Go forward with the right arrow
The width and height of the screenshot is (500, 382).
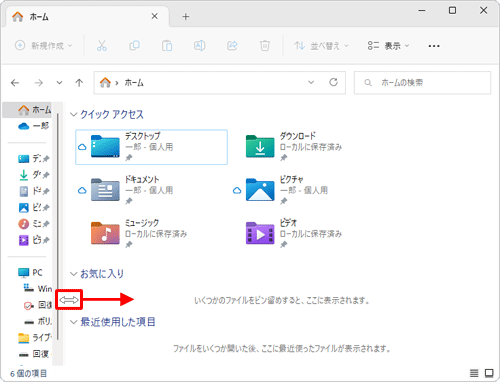(39, 83)
